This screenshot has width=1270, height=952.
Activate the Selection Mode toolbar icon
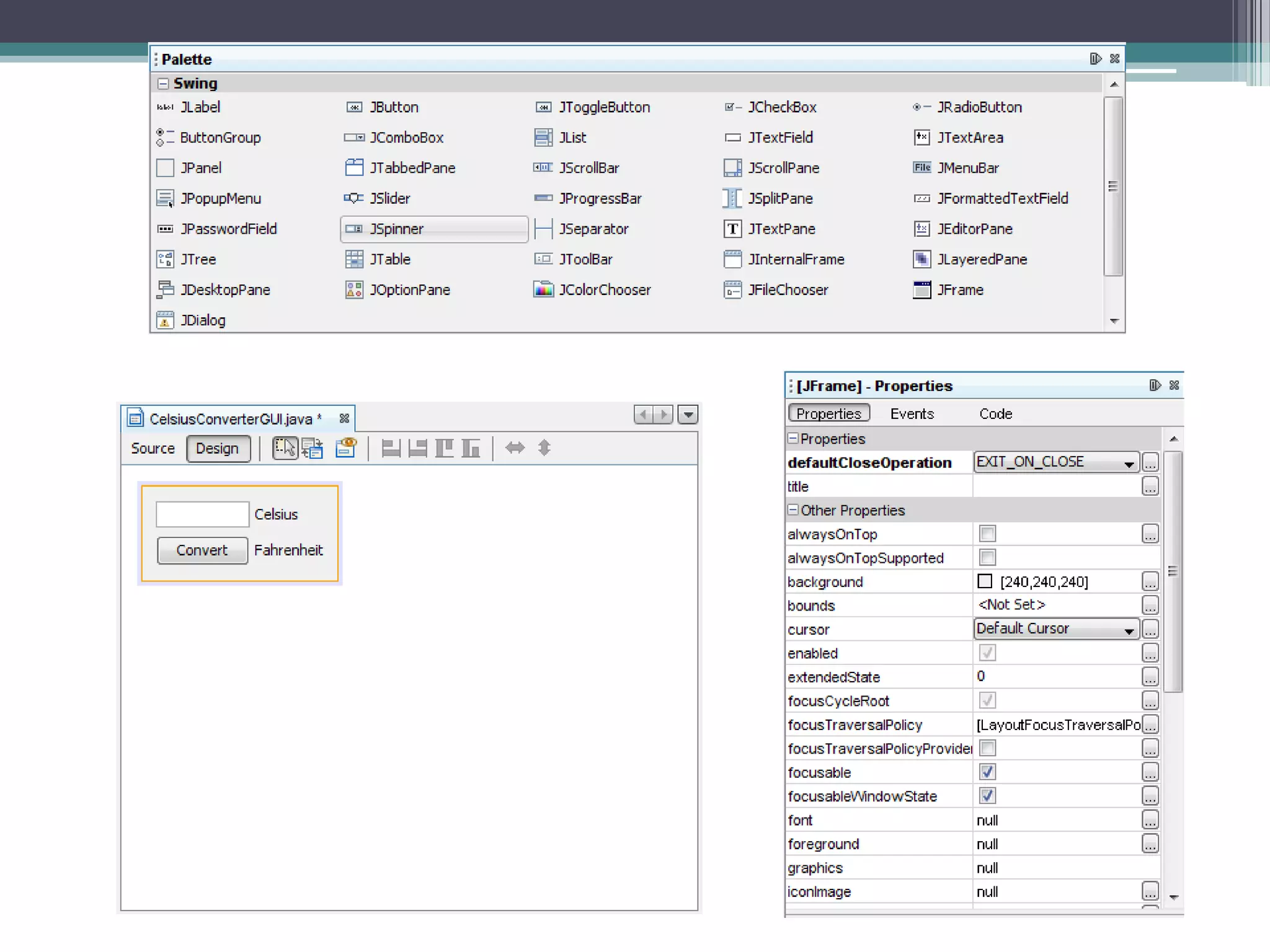coord(285,448)
